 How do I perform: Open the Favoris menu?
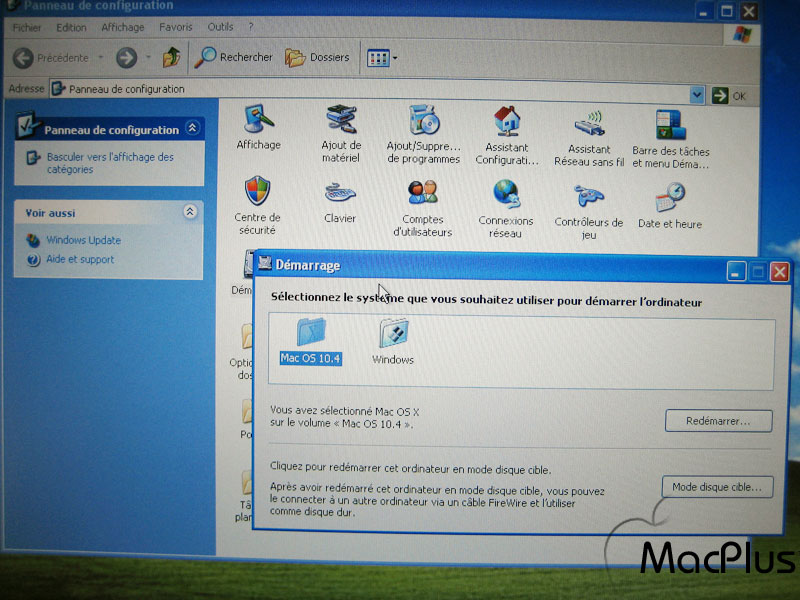click(x=176, y=27)
